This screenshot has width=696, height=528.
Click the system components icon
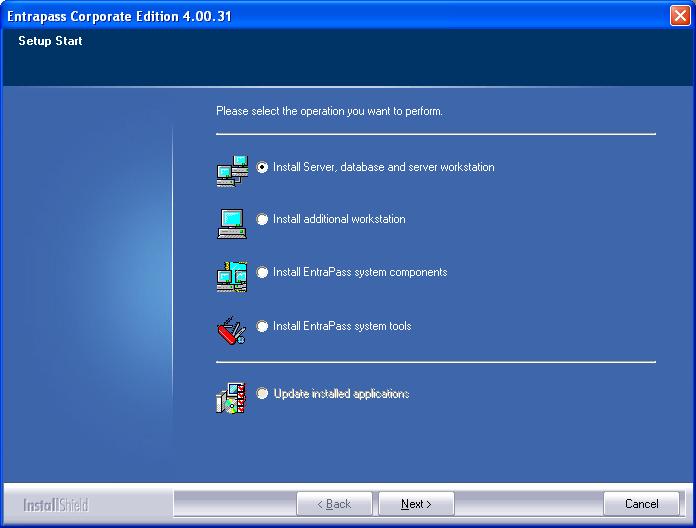(x=232, y=276)
